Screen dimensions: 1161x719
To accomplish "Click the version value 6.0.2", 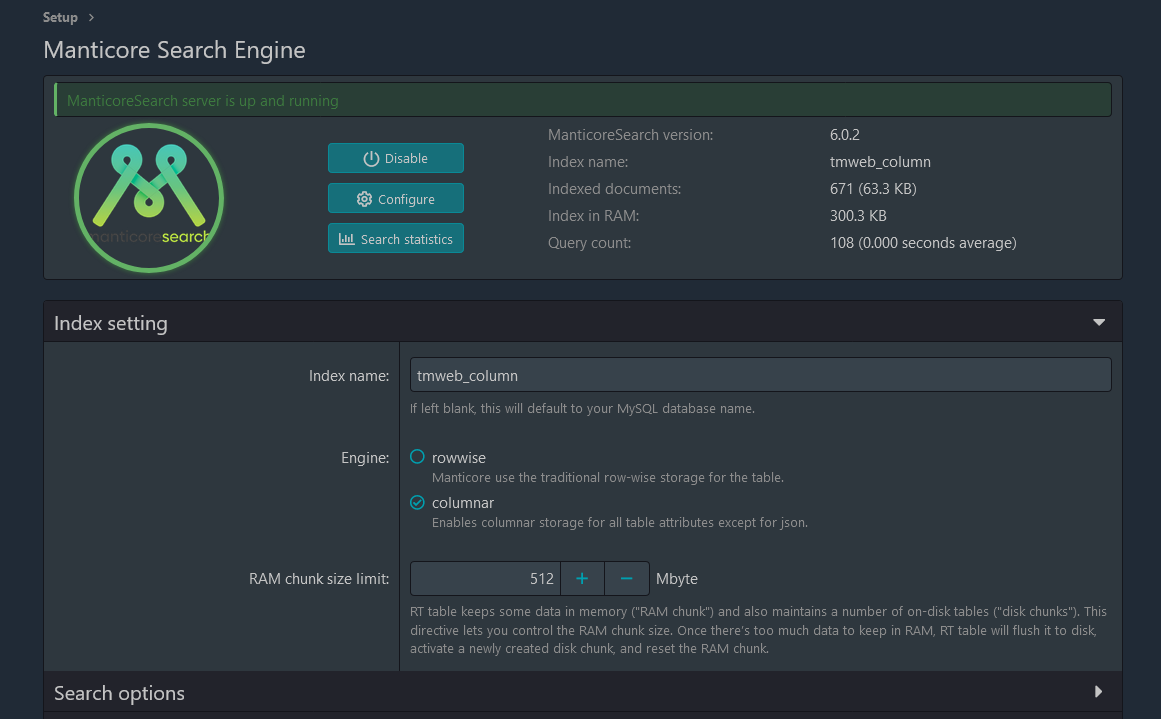I will coord(844,135).
